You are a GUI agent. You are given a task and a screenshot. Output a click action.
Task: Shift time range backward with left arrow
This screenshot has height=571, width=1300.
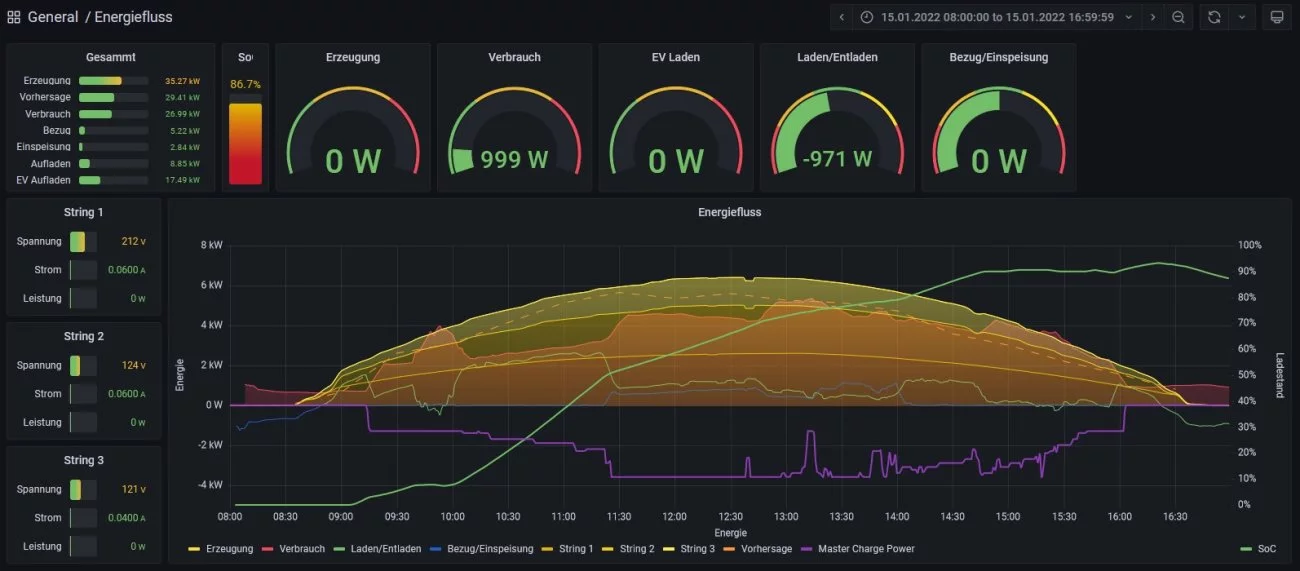tap(842, 17)
